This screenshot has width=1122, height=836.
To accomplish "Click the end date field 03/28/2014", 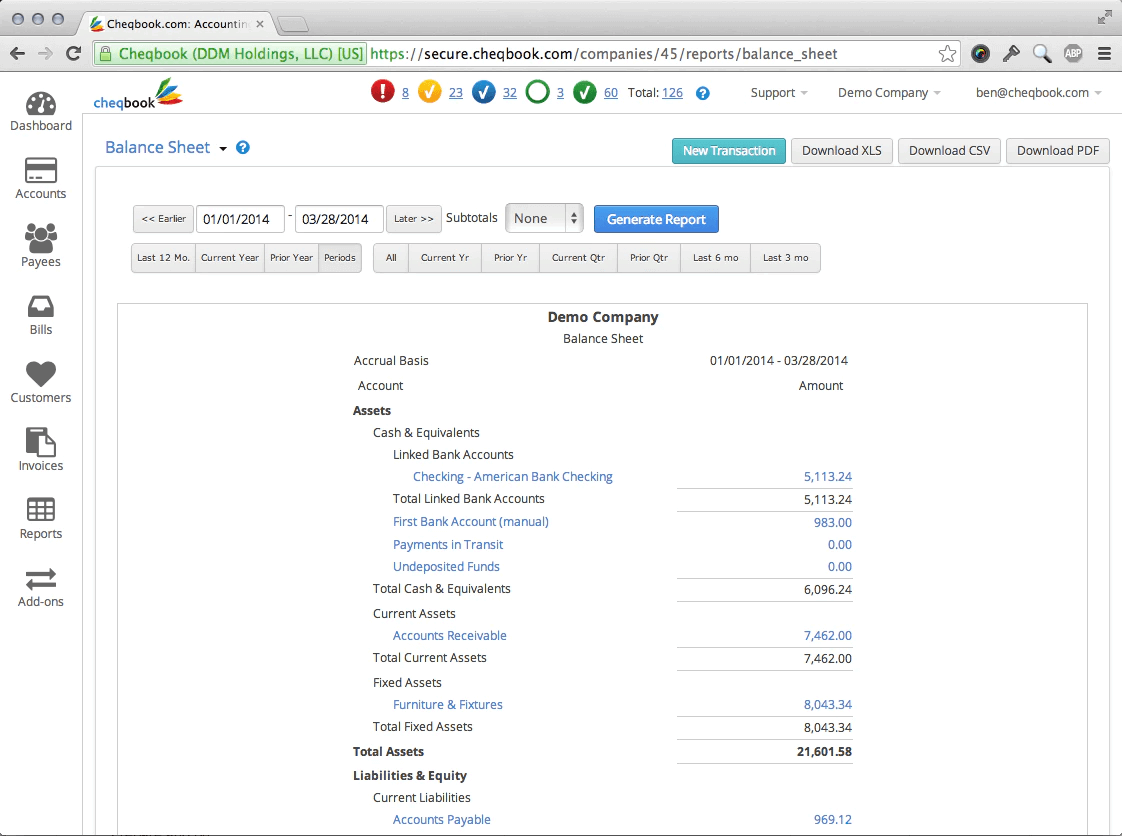I will pyautogui.click(x=339, y=219).
